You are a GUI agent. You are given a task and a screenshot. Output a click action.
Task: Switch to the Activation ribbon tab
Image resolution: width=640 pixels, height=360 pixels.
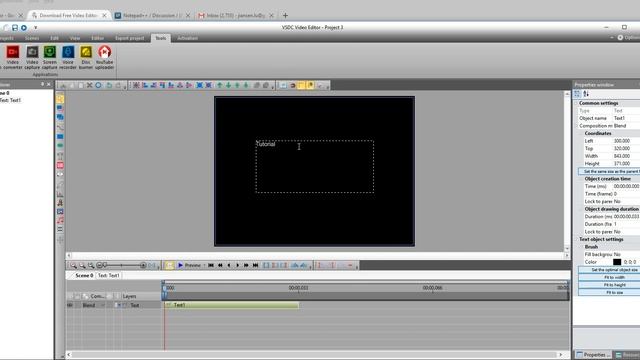point(187,38)
